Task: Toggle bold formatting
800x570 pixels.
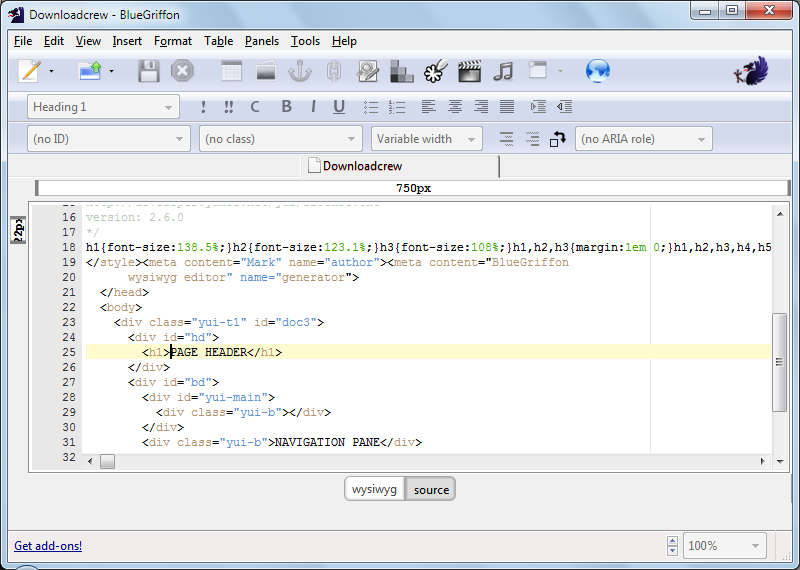Action: pyautogui.click(x=287, y=106)
